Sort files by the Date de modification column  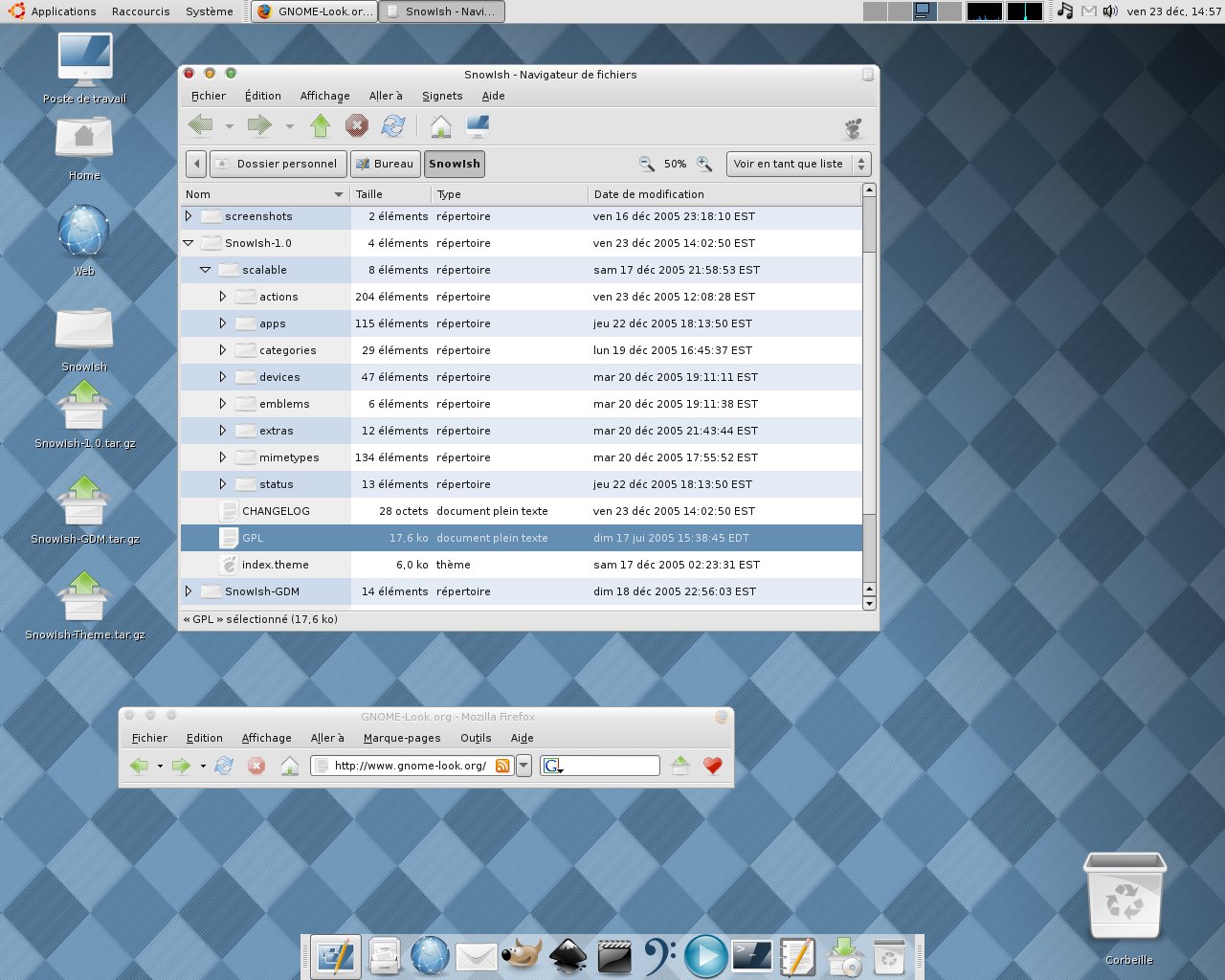(x=724, y=194)
